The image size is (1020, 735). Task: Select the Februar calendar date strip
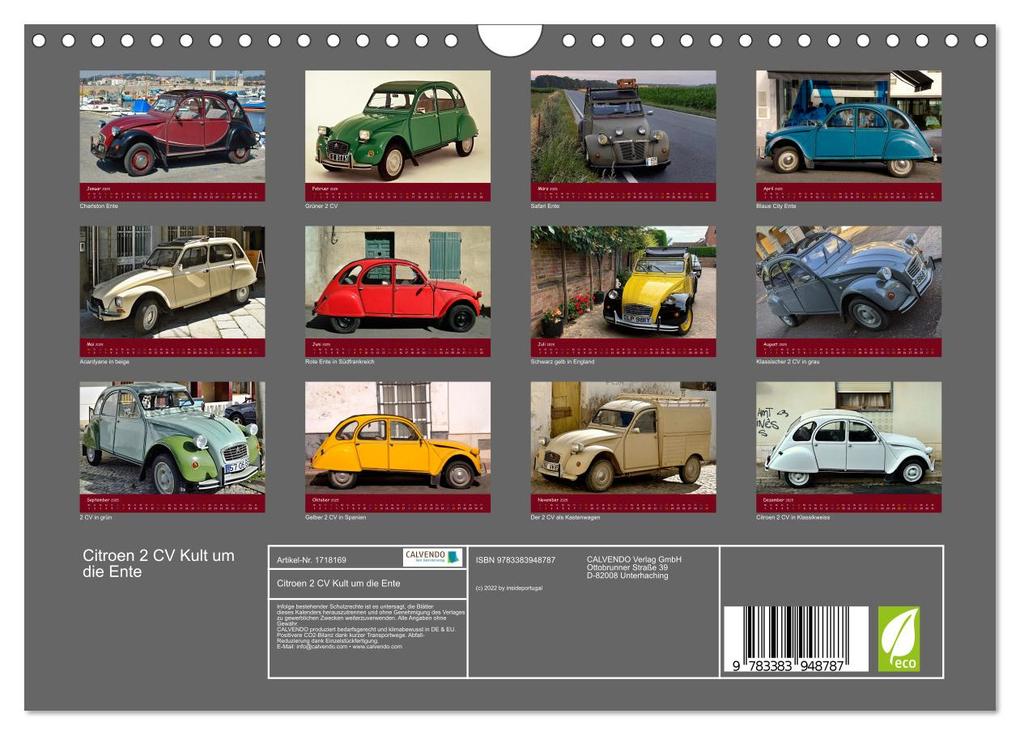(397, 192)
